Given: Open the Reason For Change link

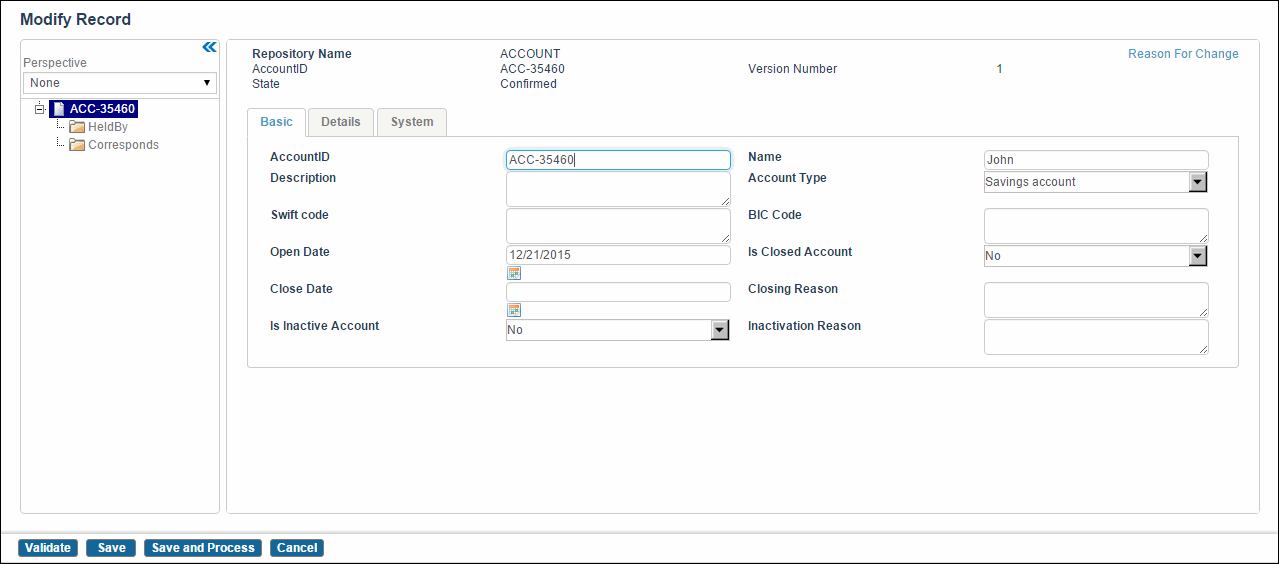Looking at the screenshot, I should (1183, 54).
